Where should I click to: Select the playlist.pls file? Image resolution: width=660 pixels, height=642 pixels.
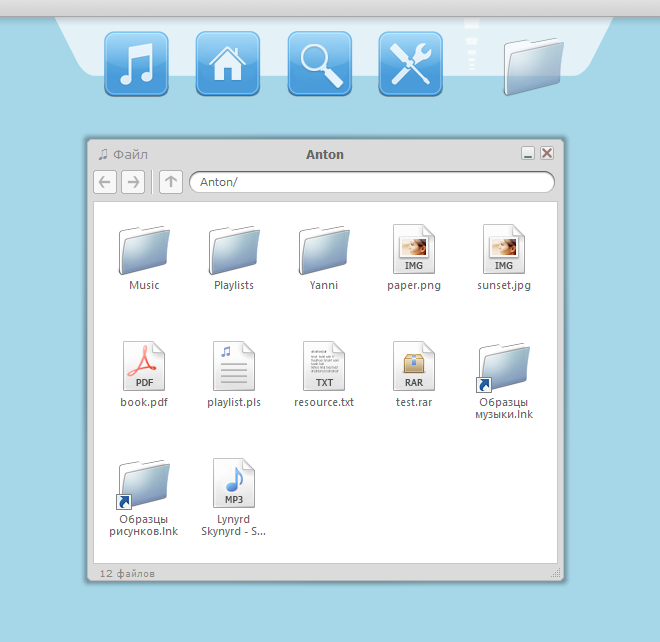[x=233, y=367]
